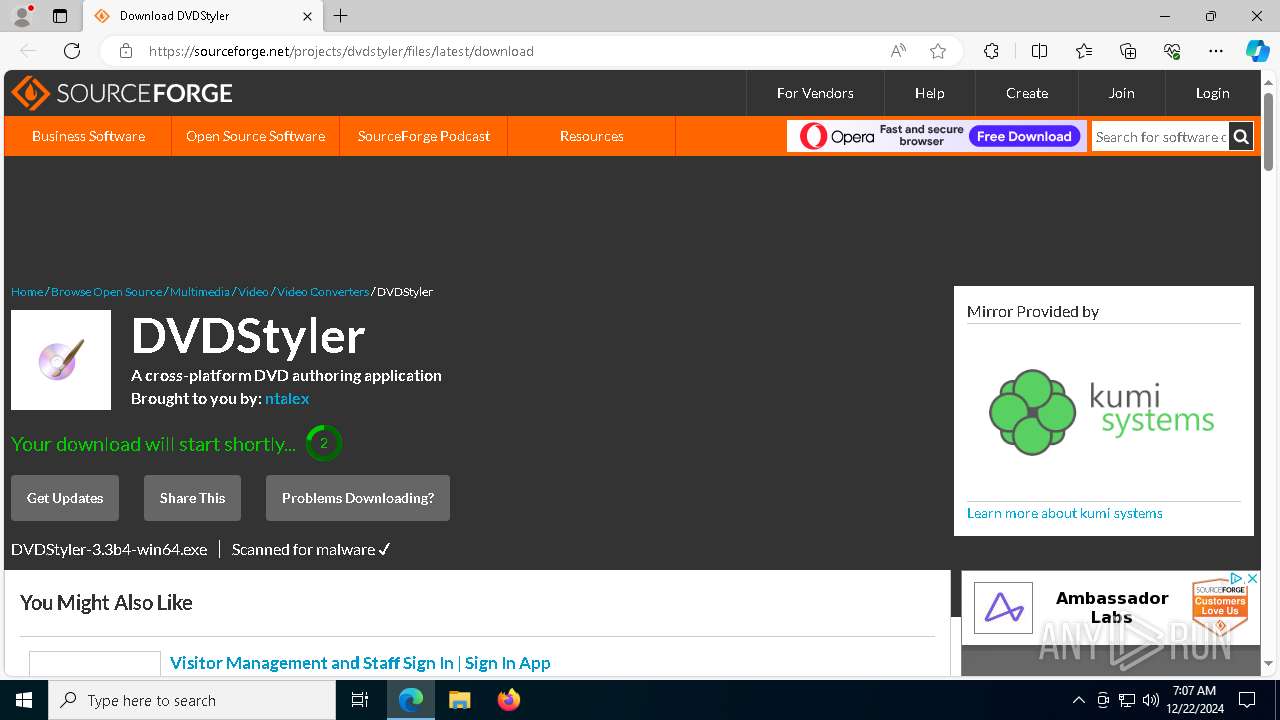Click Learn more about kumi systems
Viewport: 1280px width, 720px height.
1065,513
